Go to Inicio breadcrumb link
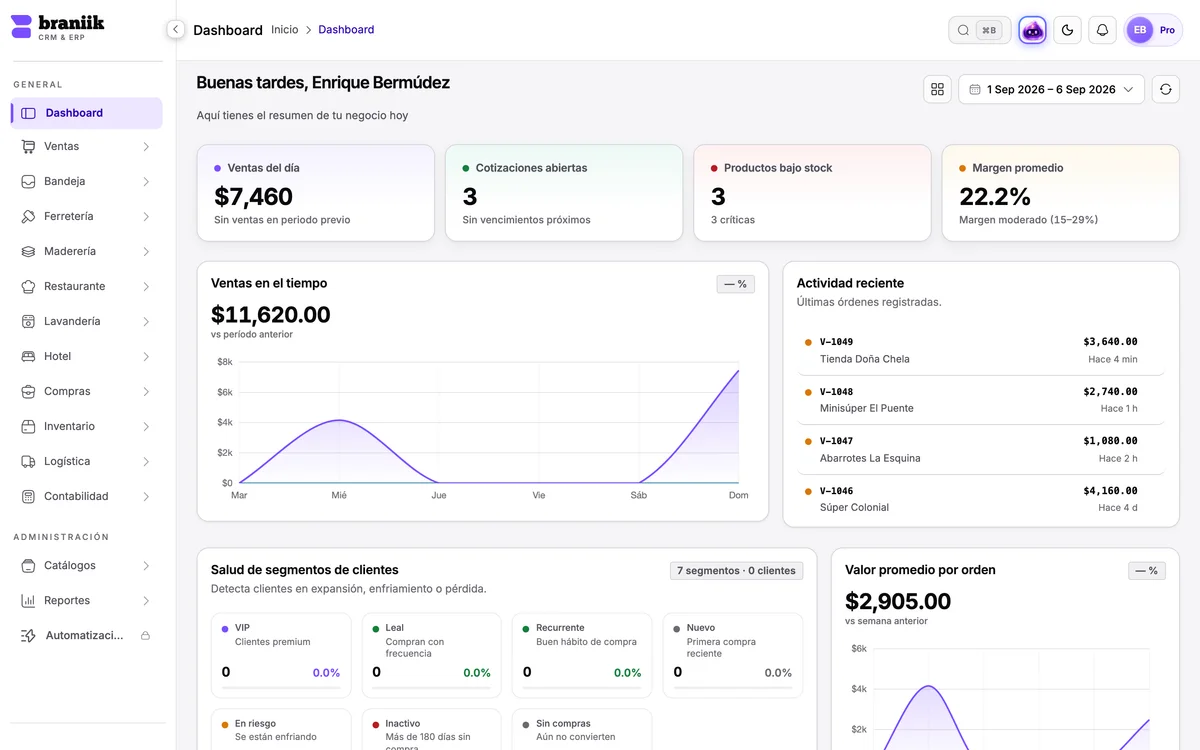This screenshot has height=750, width=1200. pos(285,30)
